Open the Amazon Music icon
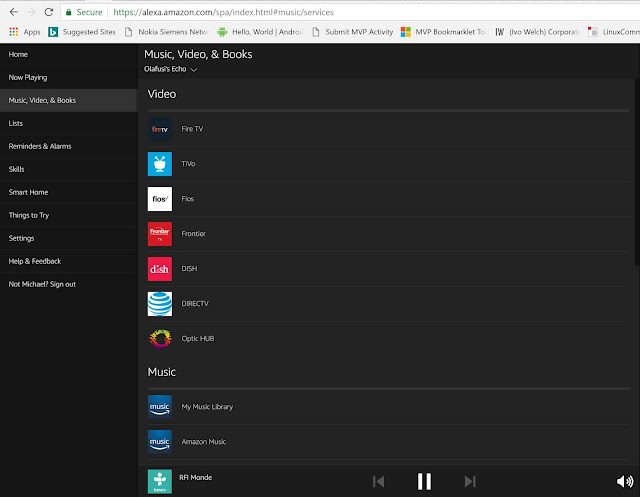This screenshot has height=497, width=640. (160, 442)
